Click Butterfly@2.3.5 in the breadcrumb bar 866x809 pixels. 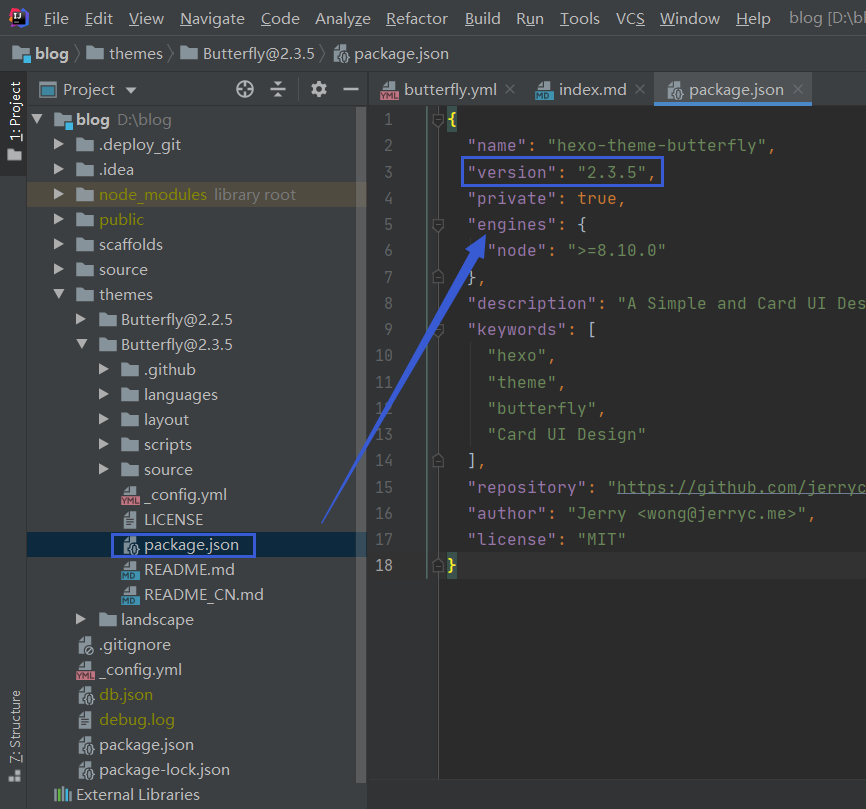247,54
